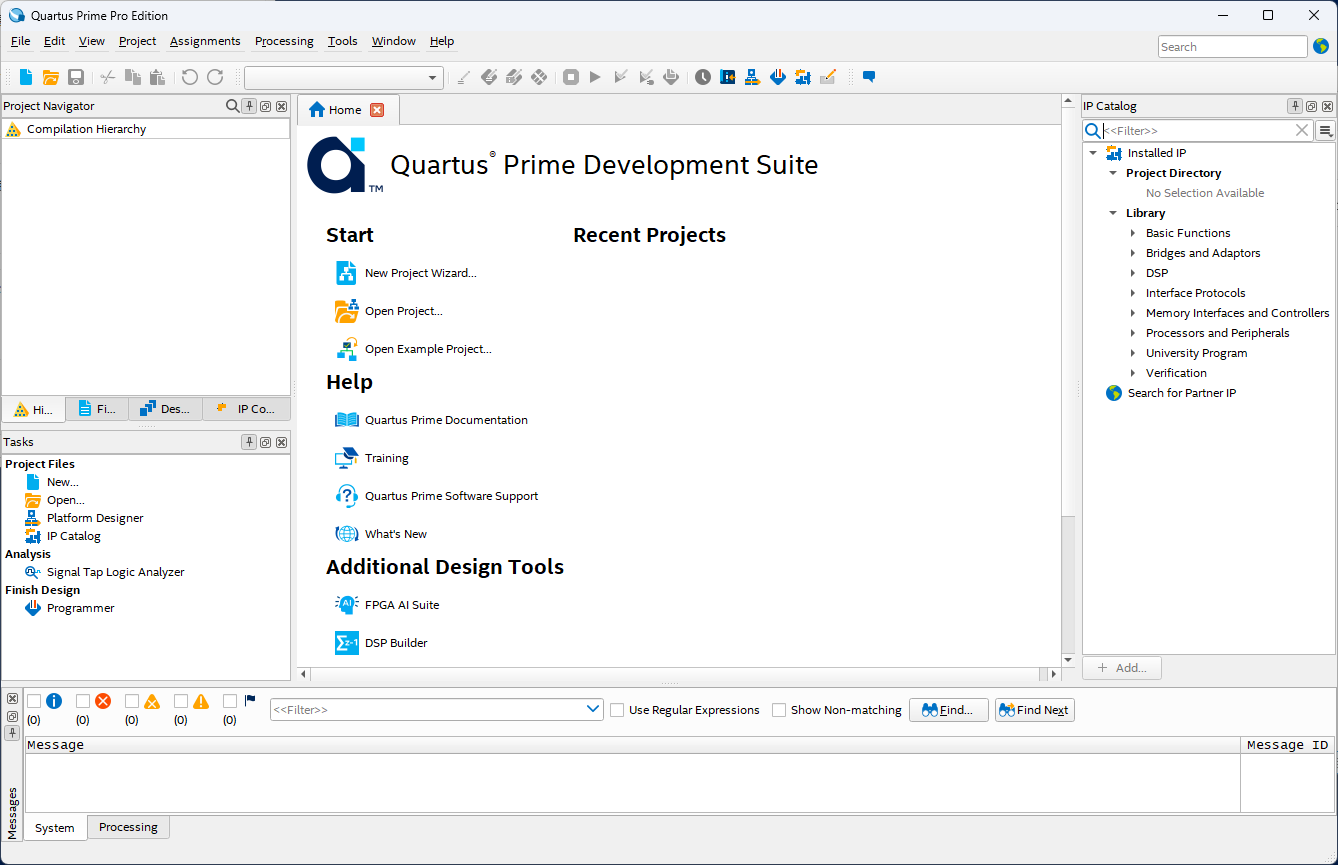Open Signal Tap Logic Analyzer task
1338x865 pixels.
[x=115, y=572]
